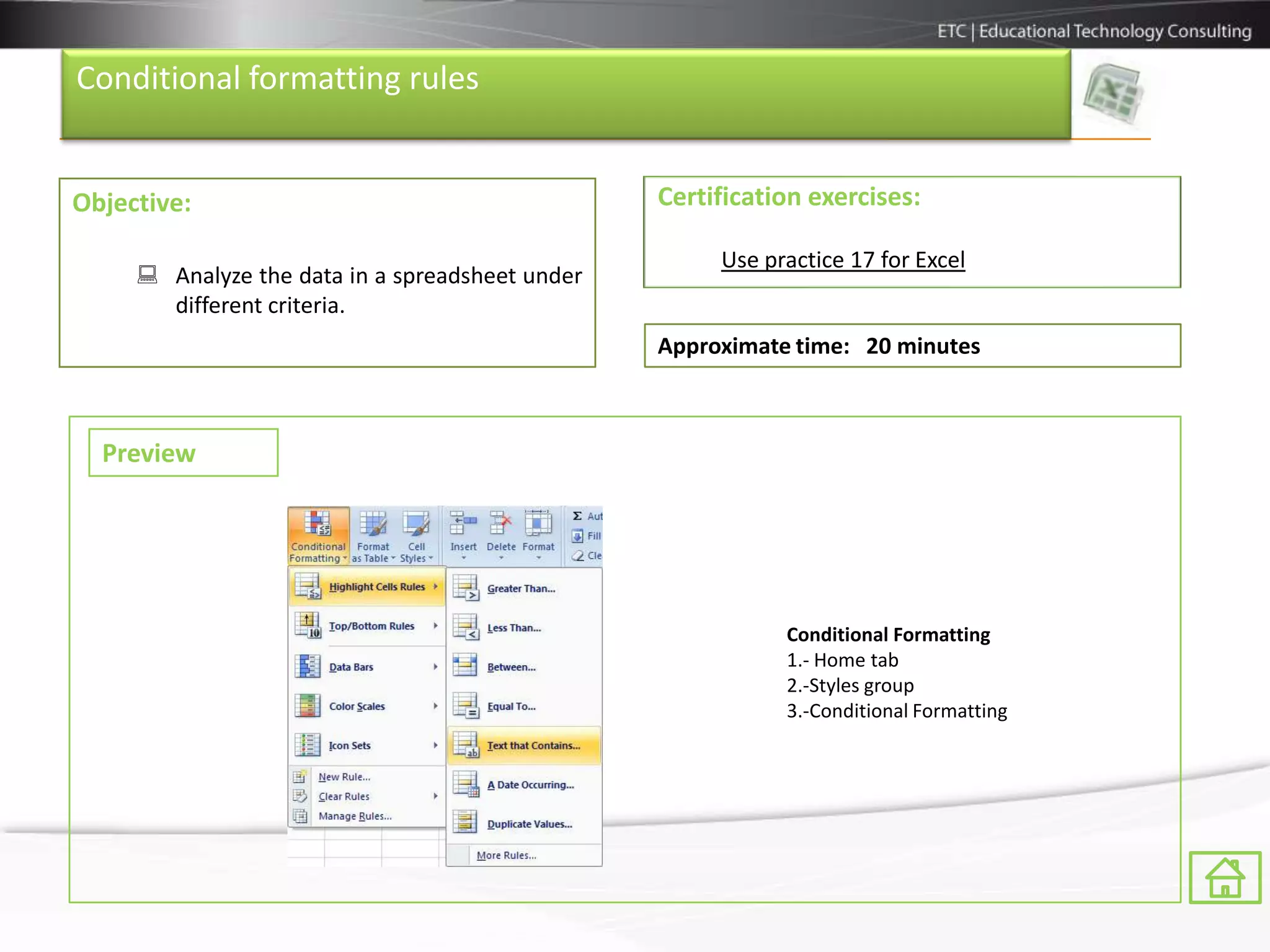Viewport: 1270px width, 952px height.
Task: Select Color Scales menu entry
Action: [367, 706]
